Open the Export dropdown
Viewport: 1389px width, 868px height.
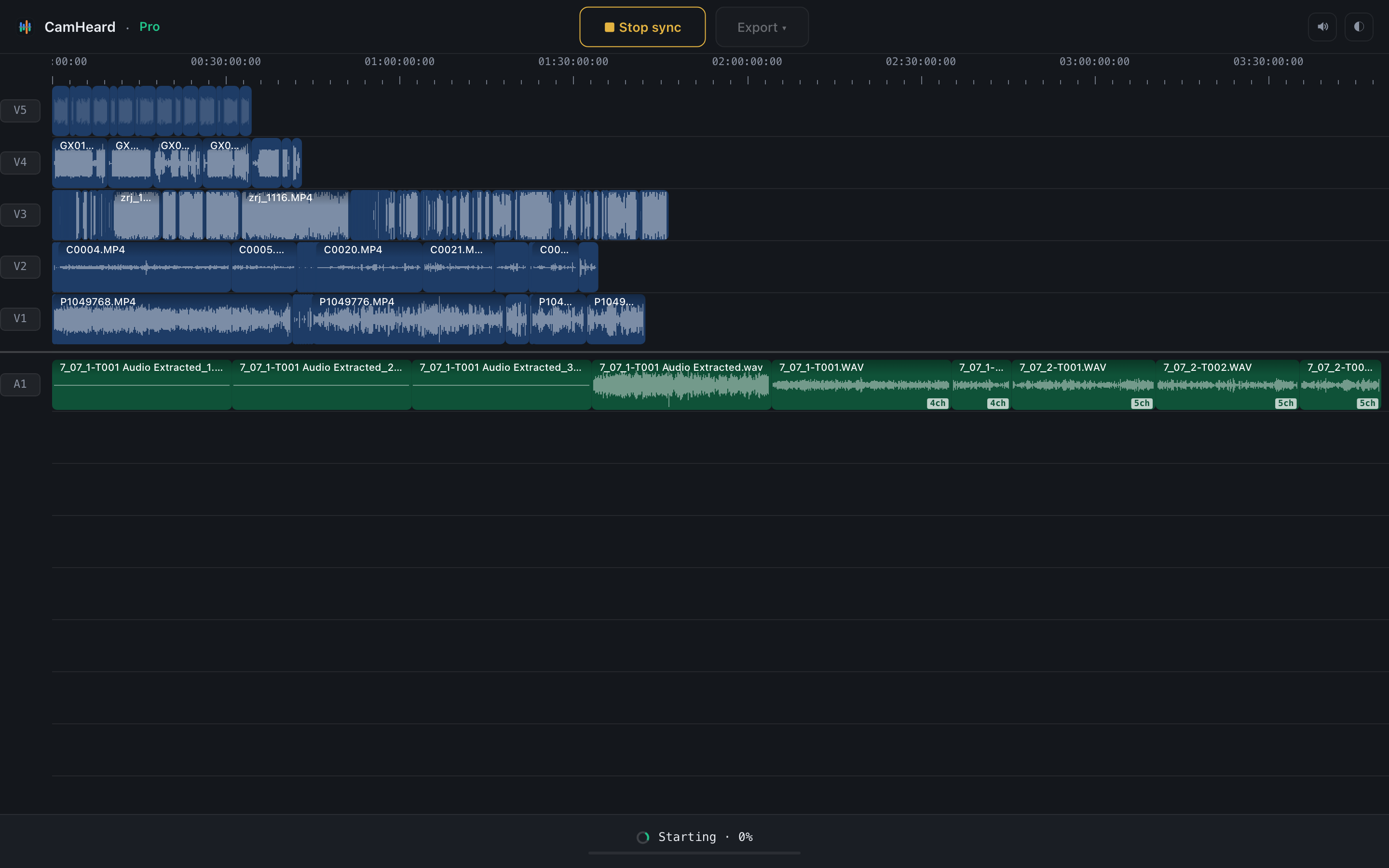pyautogui.click(x=762, y=27)
